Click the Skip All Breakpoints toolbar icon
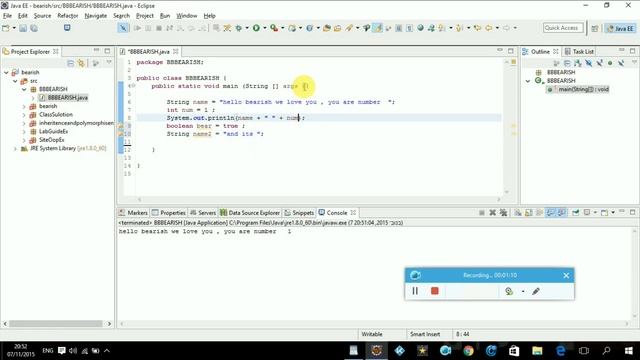This screenshot has width=640, height=360. click(x=123, y=28)
